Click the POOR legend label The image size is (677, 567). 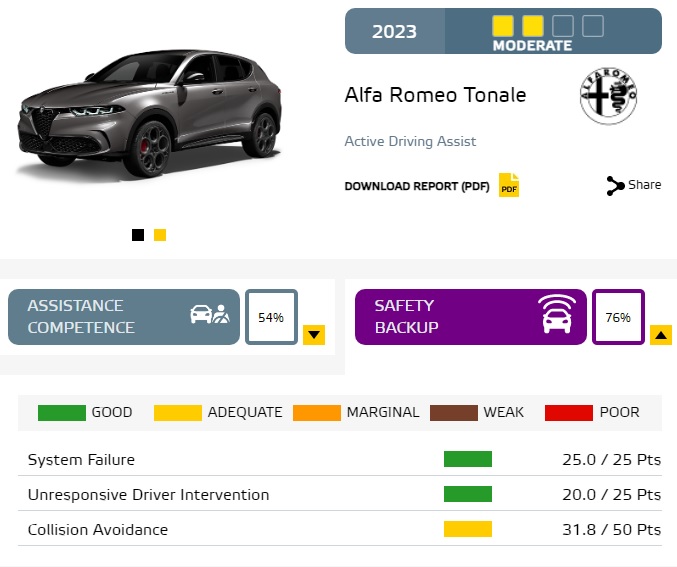(x=620, y=412)
